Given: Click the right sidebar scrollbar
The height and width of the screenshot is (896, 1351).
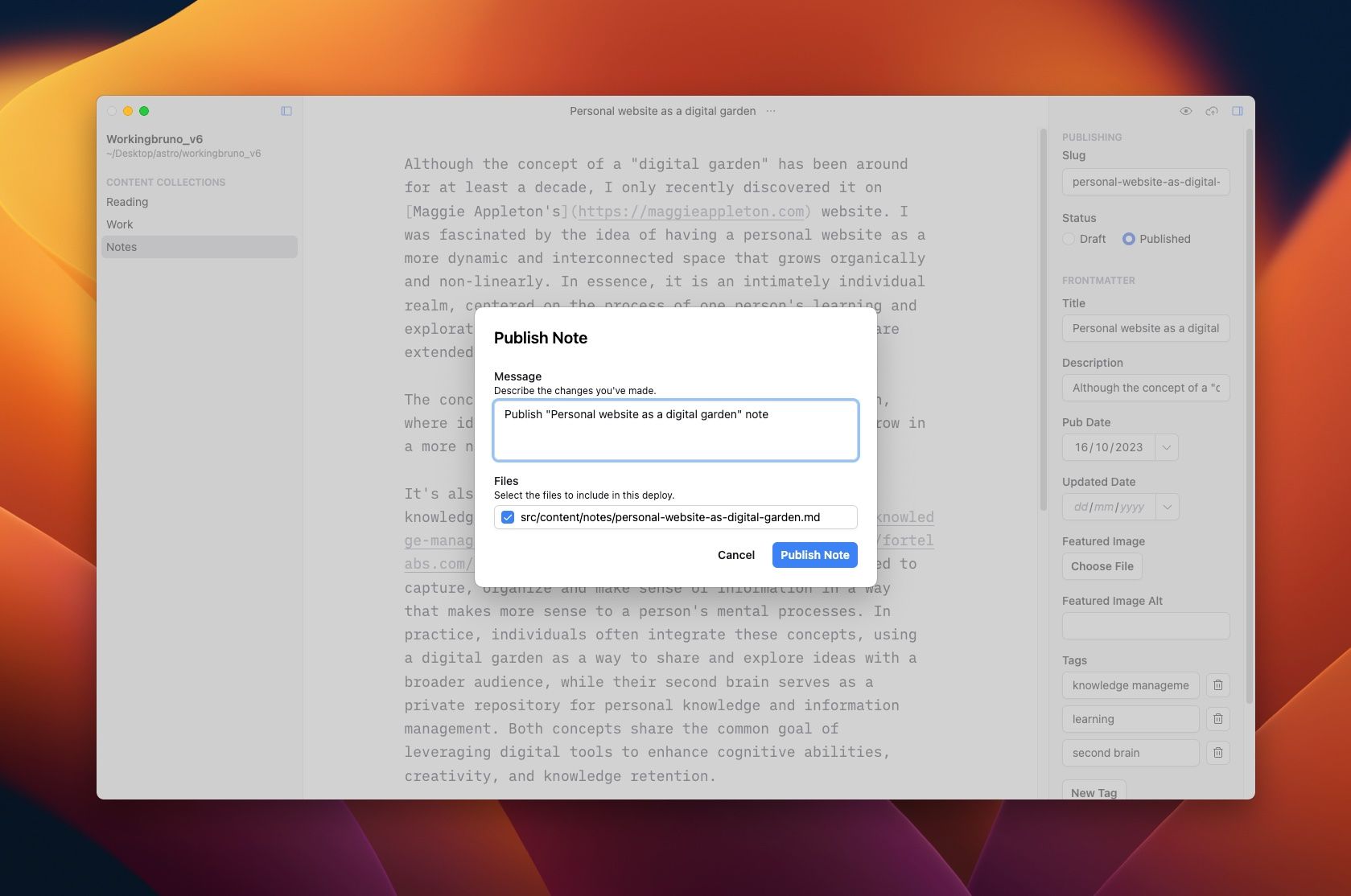Looking at the screenshot, I should click(x=1250, y=416).
